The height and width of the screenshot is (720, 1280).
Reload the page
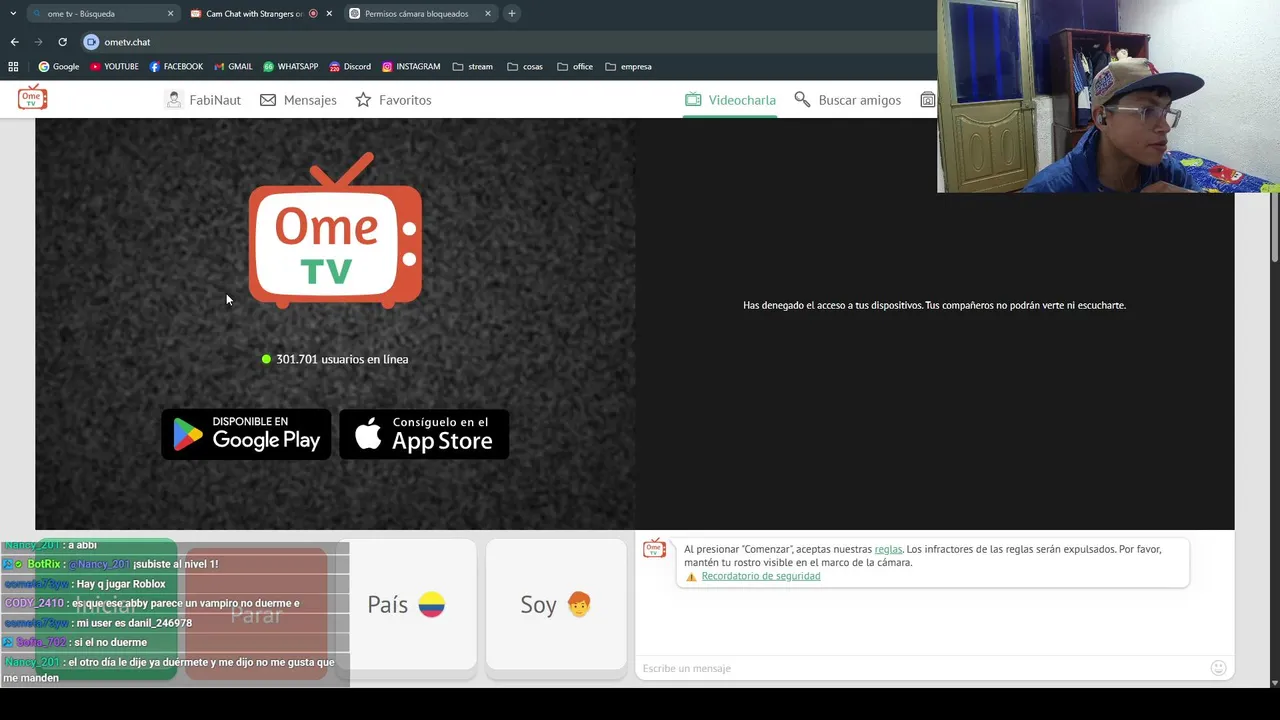pyautogui.click(x=62, y=42)
